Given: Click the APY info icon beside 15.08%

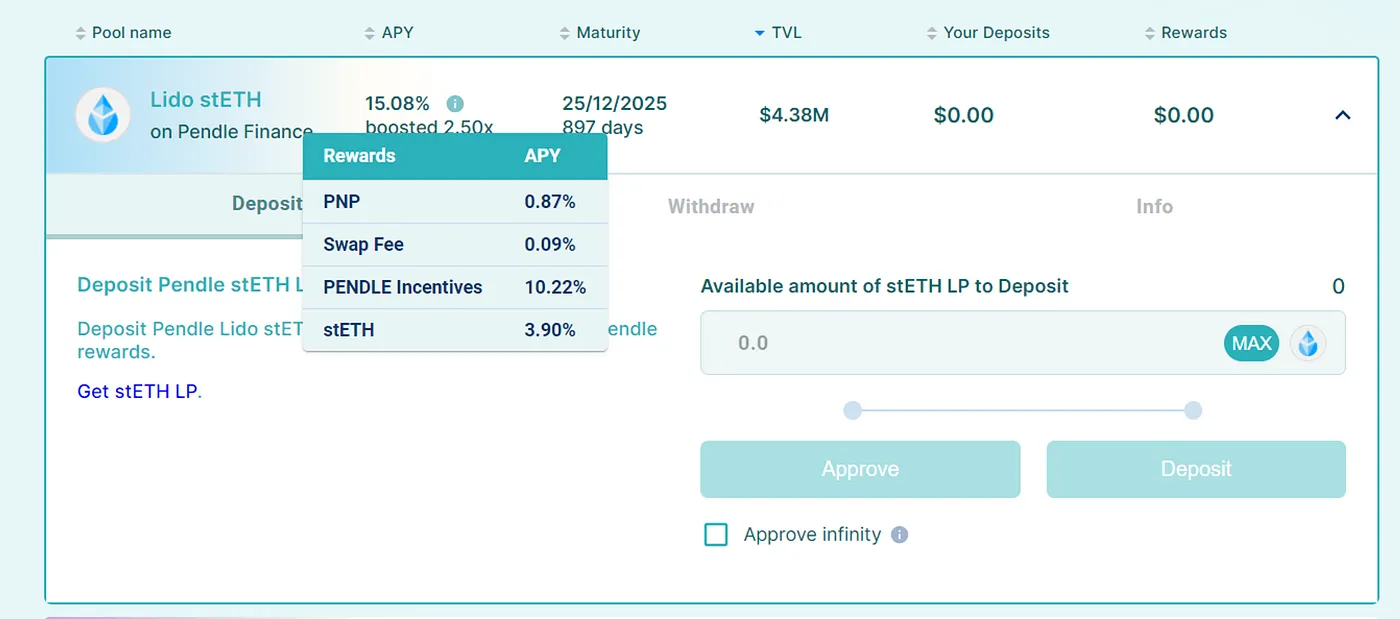Looking at the screenshot, I should 455,103.
